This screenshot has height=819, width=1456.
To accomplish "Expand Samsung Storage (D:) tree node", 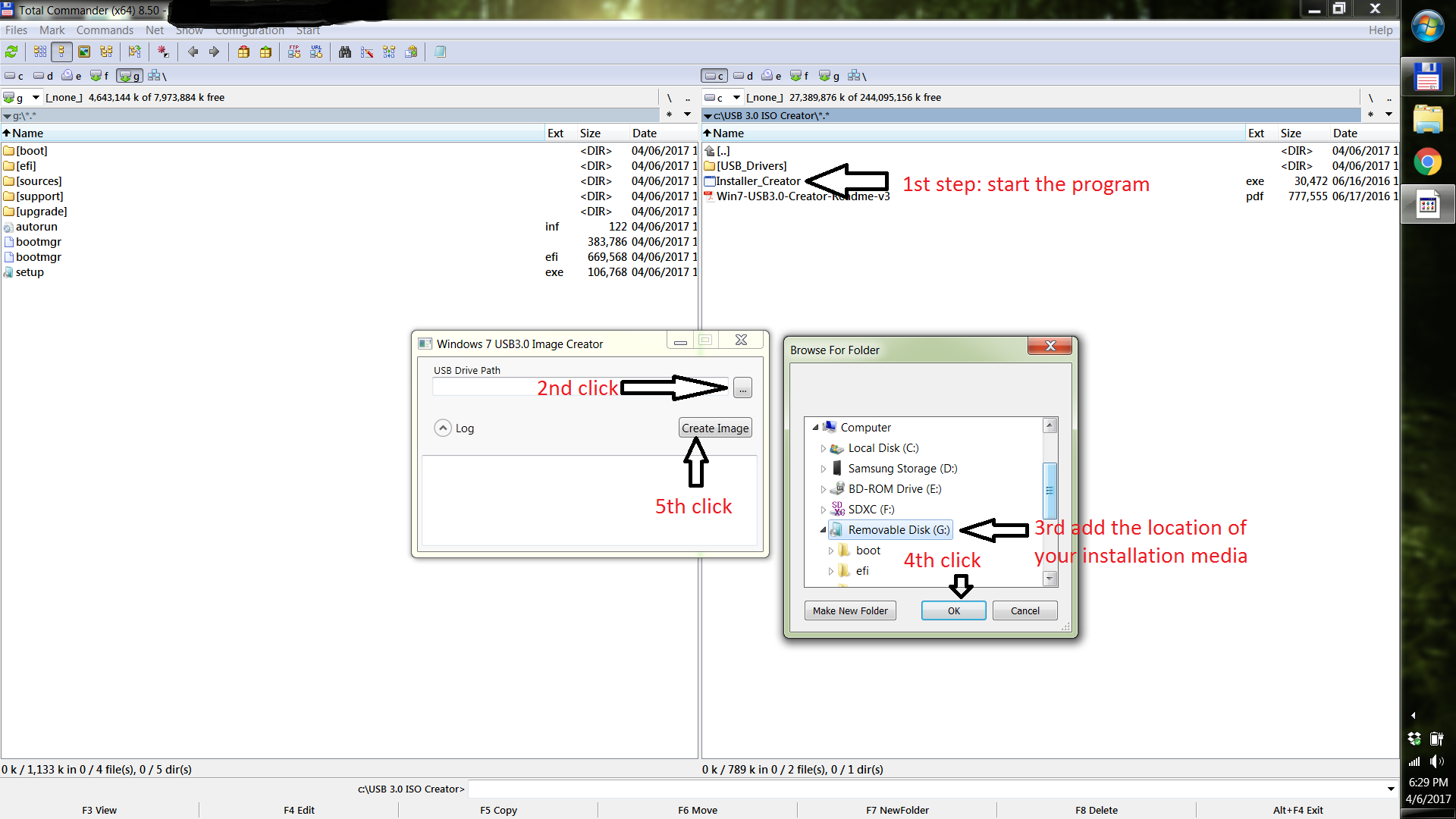I will 824,469.
